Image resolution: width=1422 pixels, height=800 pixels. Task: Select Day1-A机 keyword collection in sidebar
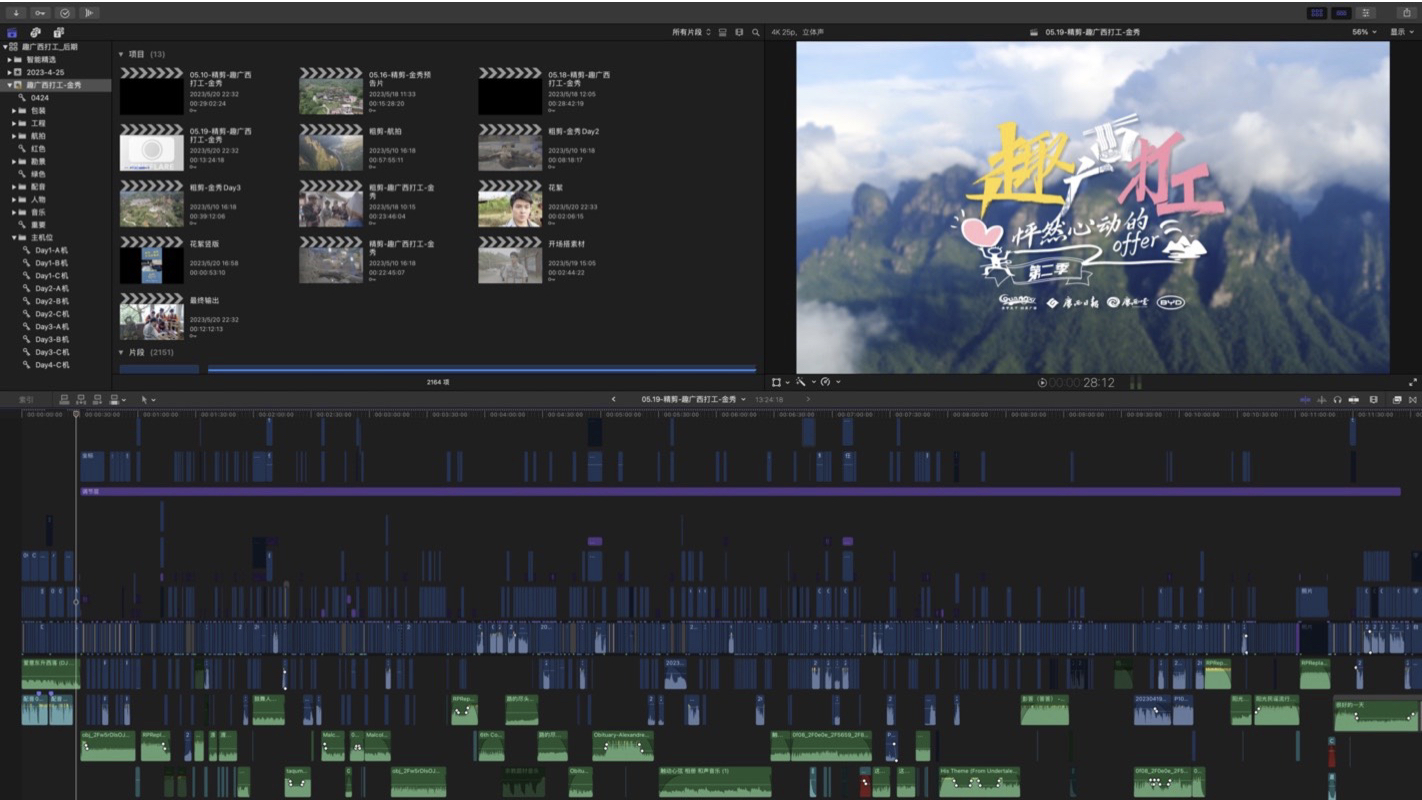pyautogui.click(x=51, y=250)
